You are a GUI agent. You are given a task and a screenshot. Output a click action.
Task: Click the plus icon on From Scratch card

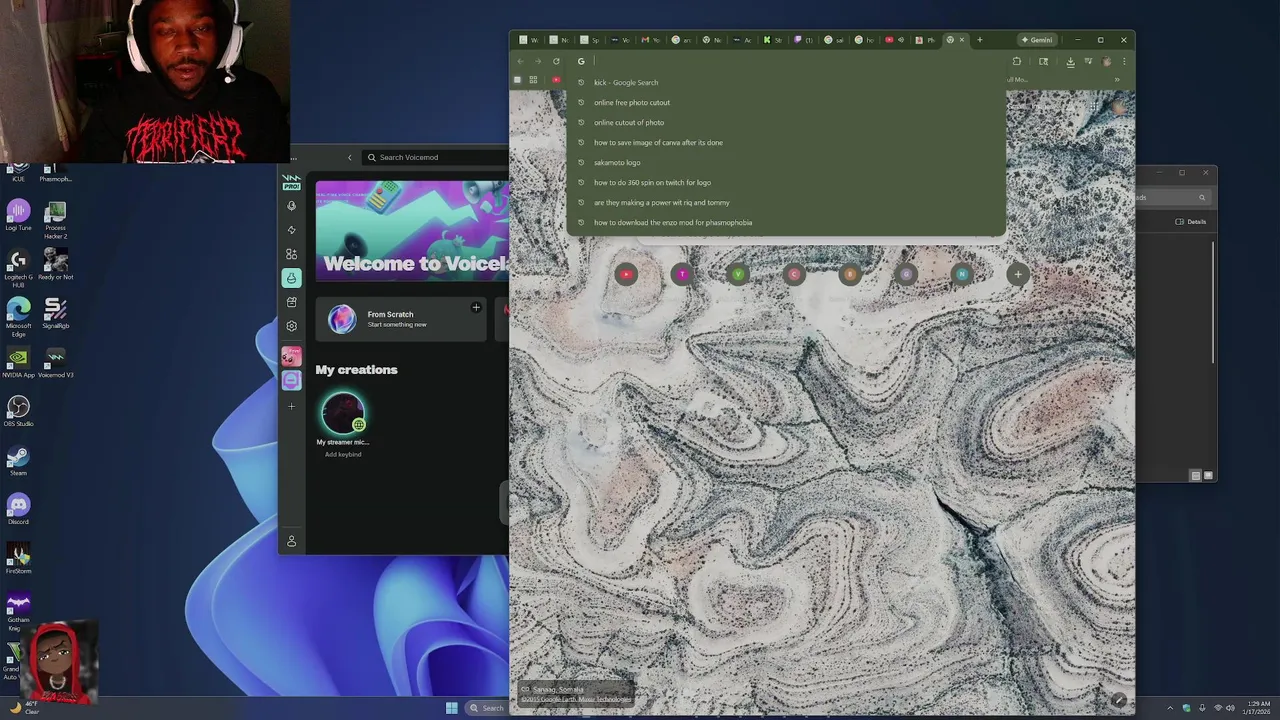tap(476, 307)
